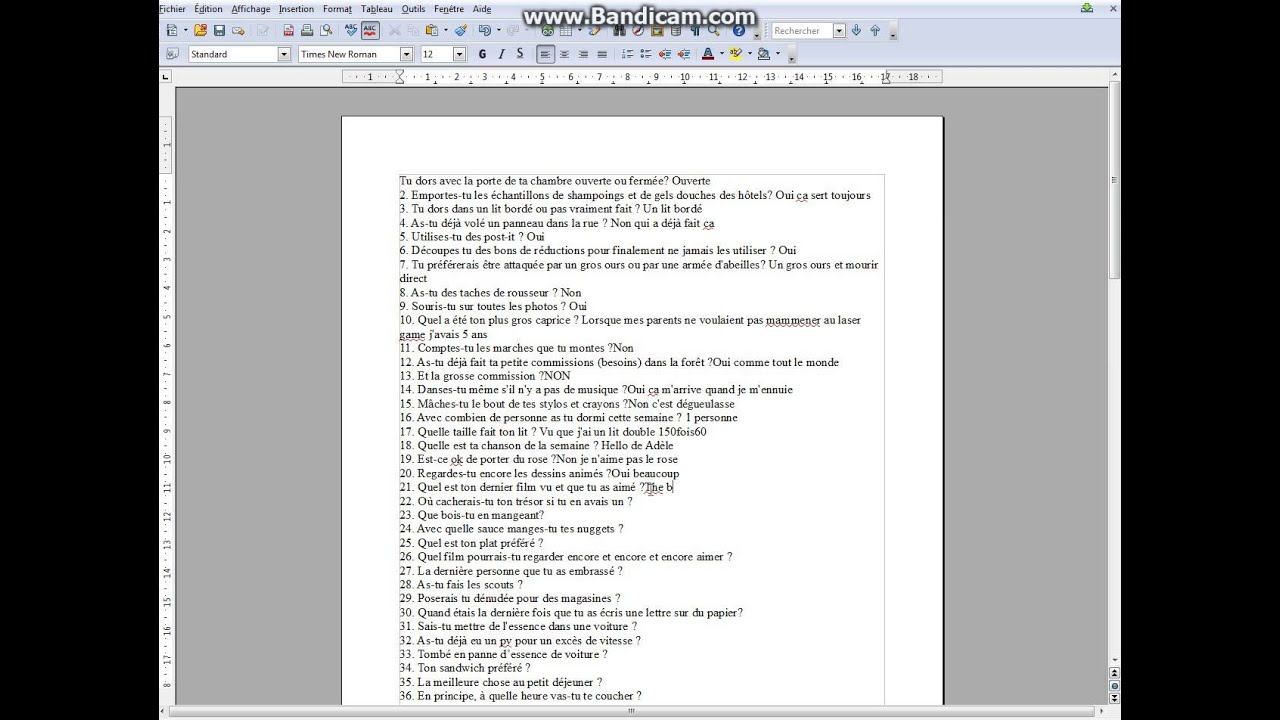This screenshot has width=1280, height=720.
Task: Click the horizontal scrollbar thumb
Action: [631, 711]
